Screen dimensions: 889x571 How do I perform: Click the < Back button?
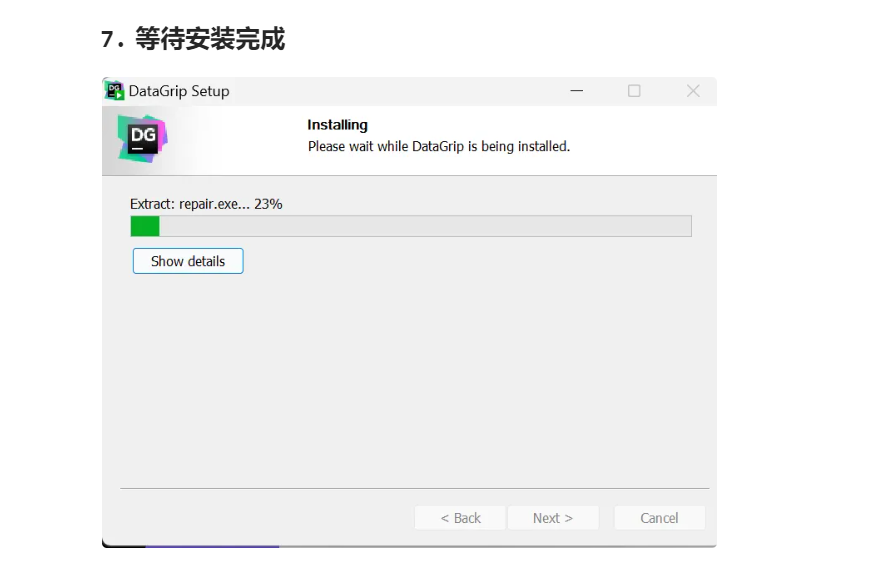point(460,518)
